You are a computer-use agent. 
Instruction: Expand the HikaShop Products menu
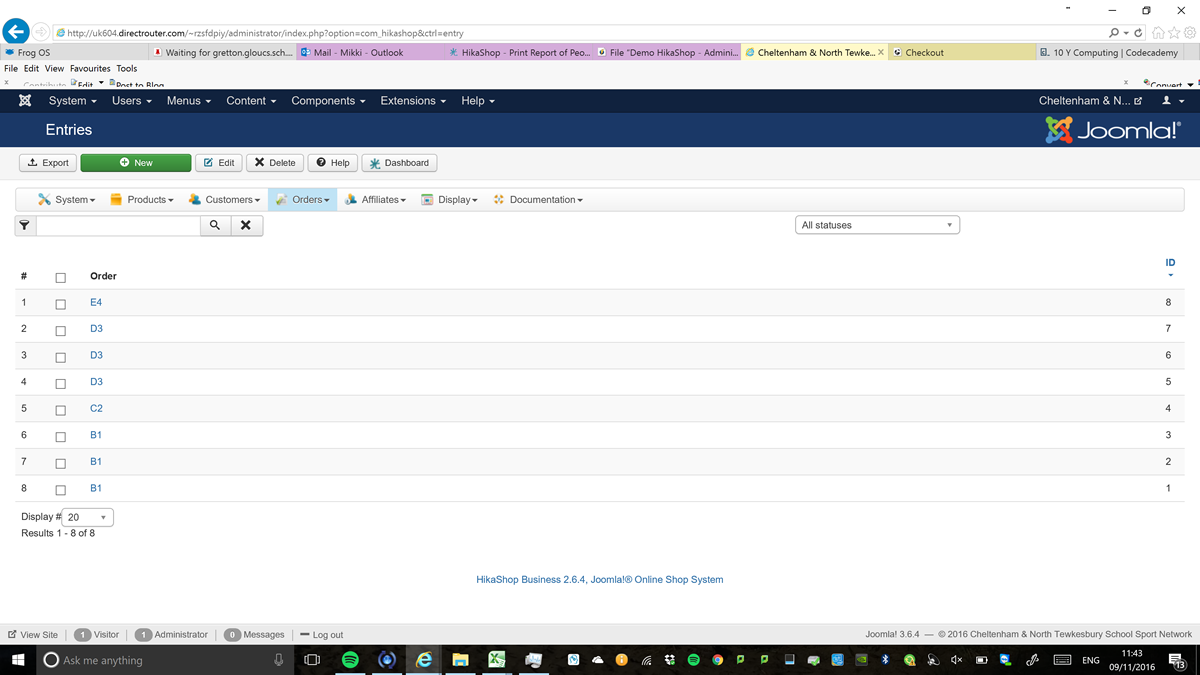point(141,200)
